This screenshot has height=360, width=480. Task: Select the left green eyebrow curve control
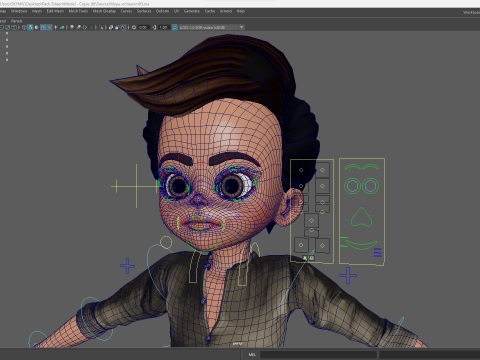(x=352, y=167)
